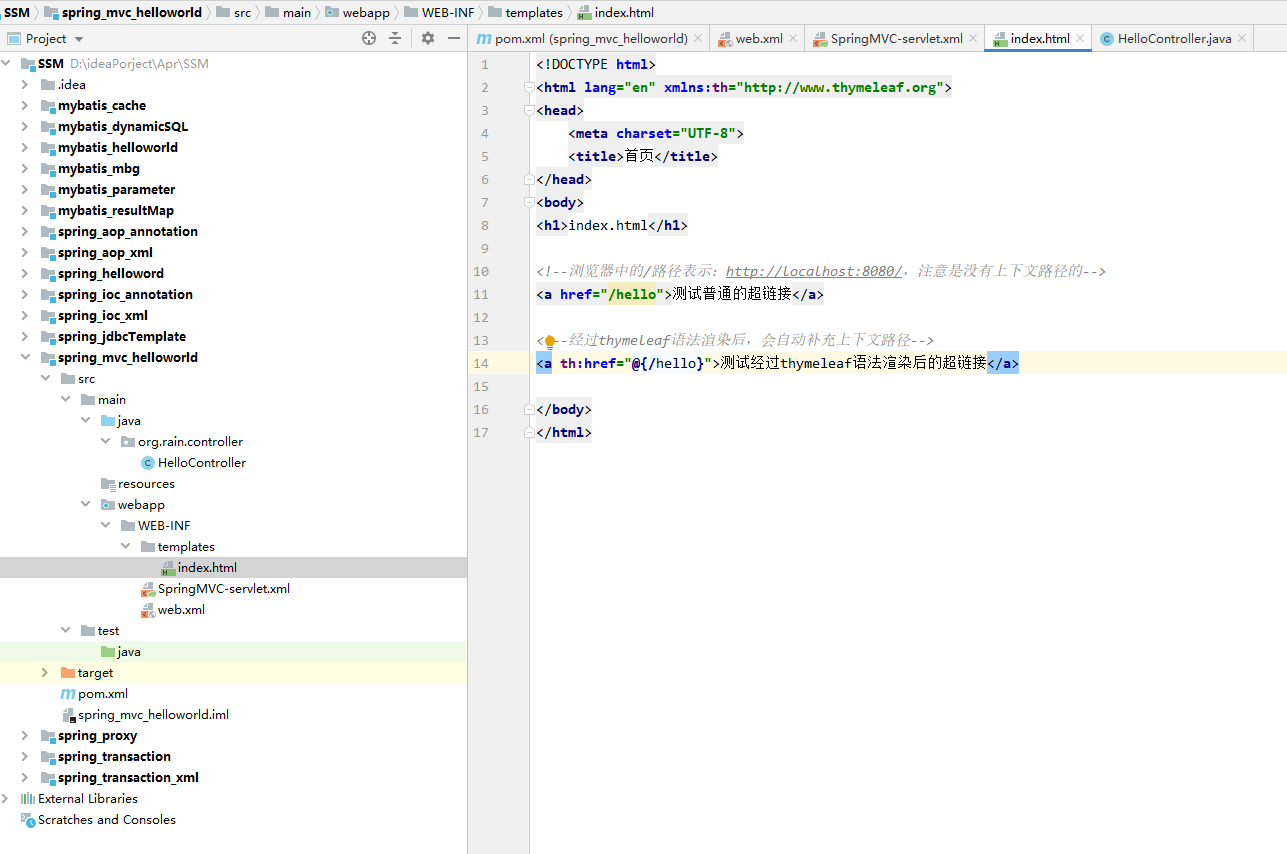Close the web.xml editor tab
The height and width of the screenshot is (854, 1287).
[x=794, y=39]
